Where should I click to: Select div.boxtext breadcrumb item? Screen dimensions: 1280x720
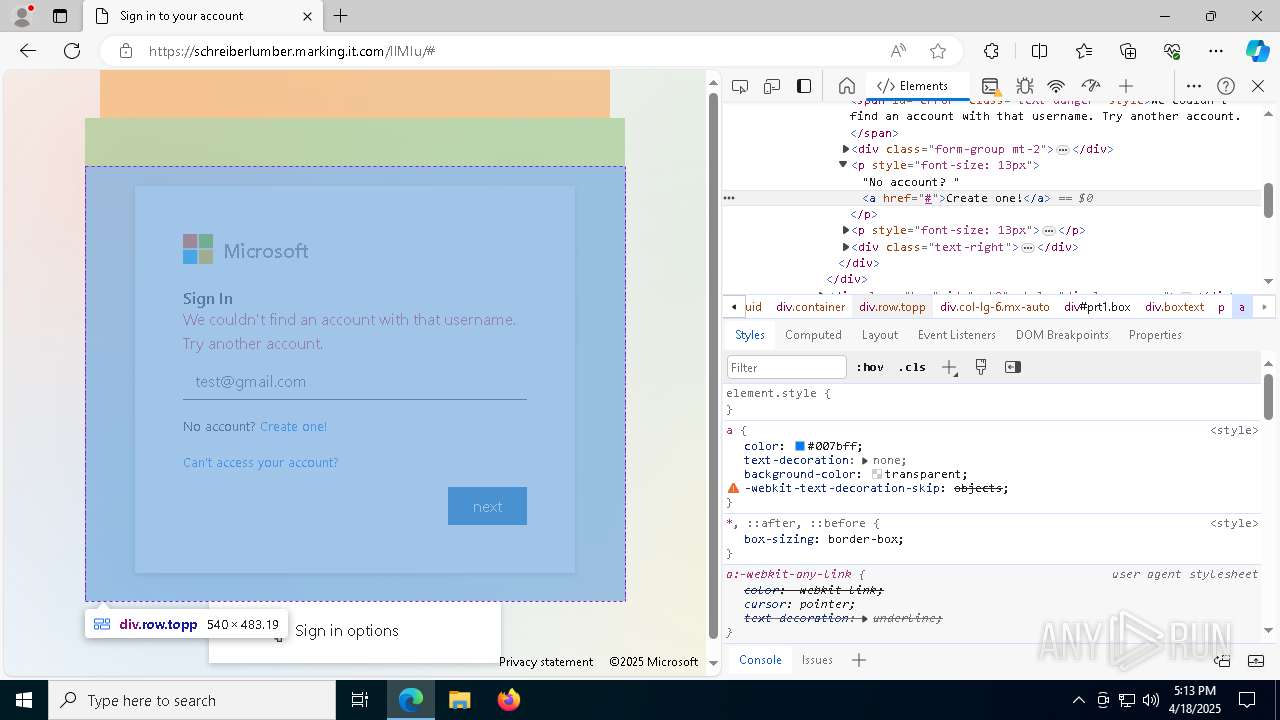[1174, 307]
